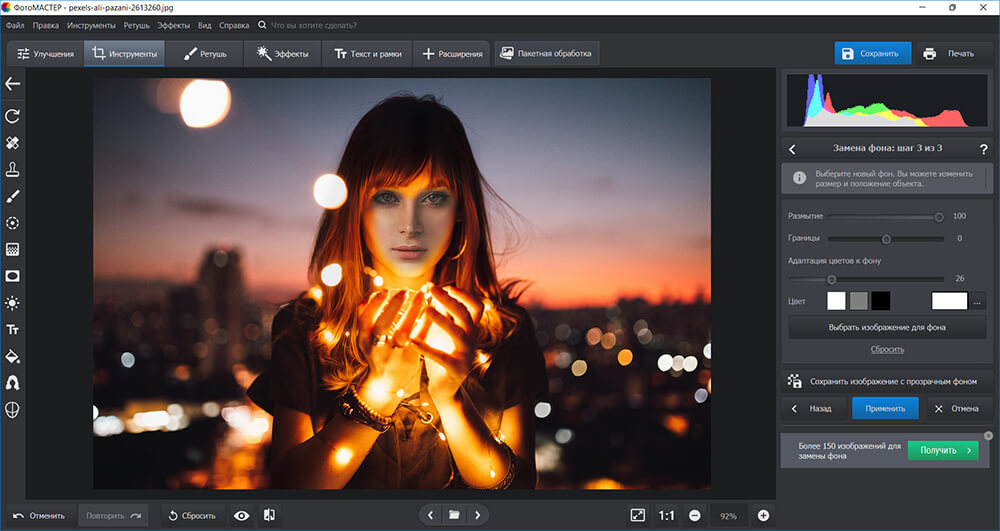Go back using the chevron beside Замена фона
This screenshot has height=531, width=1000.
coord(792,149)
